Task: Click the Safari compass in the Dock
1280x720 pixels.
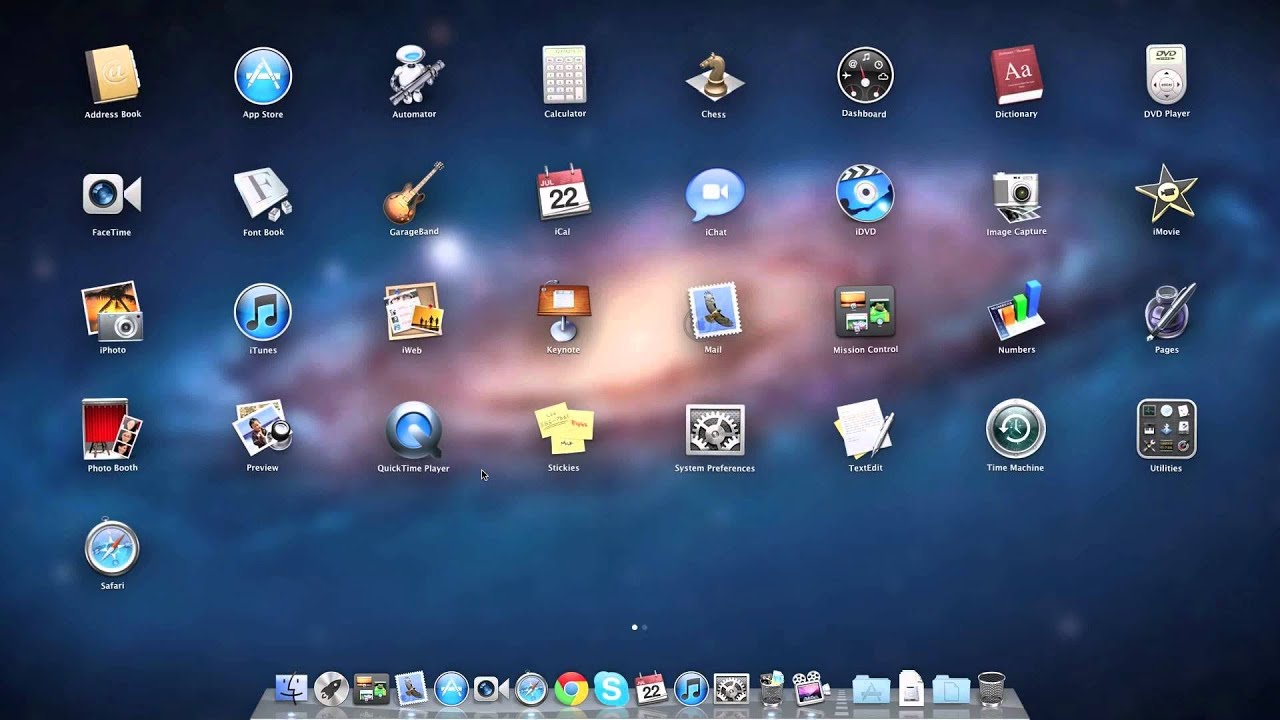Action: point(531,688)
